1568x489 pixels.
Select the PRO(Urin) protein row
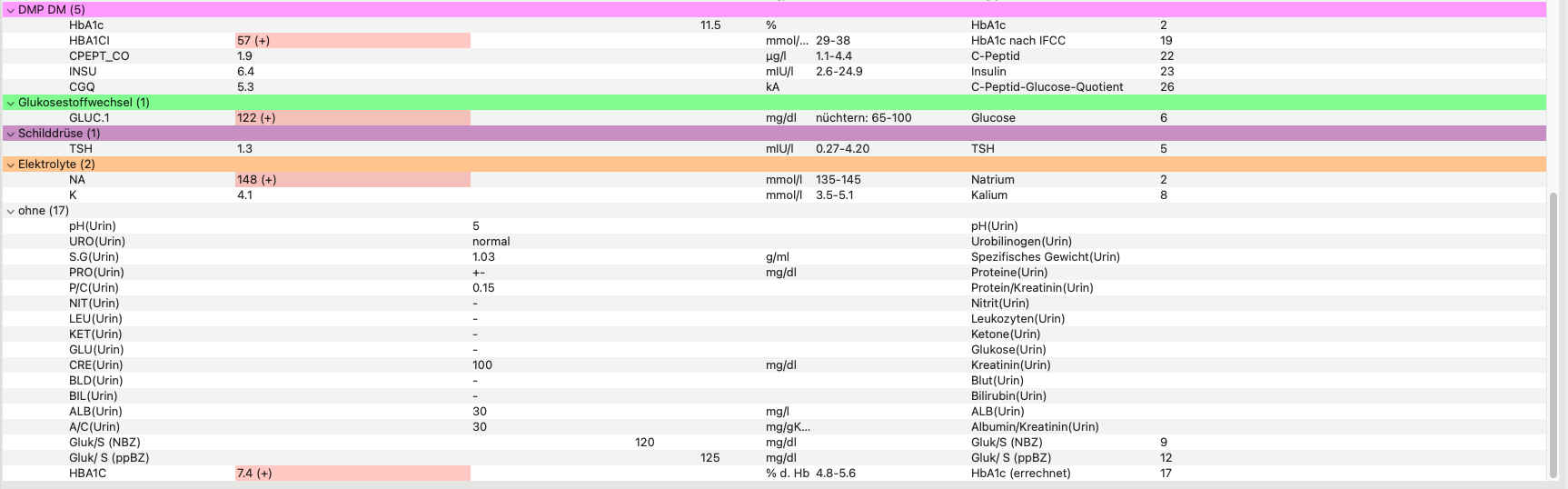point(773,273)
